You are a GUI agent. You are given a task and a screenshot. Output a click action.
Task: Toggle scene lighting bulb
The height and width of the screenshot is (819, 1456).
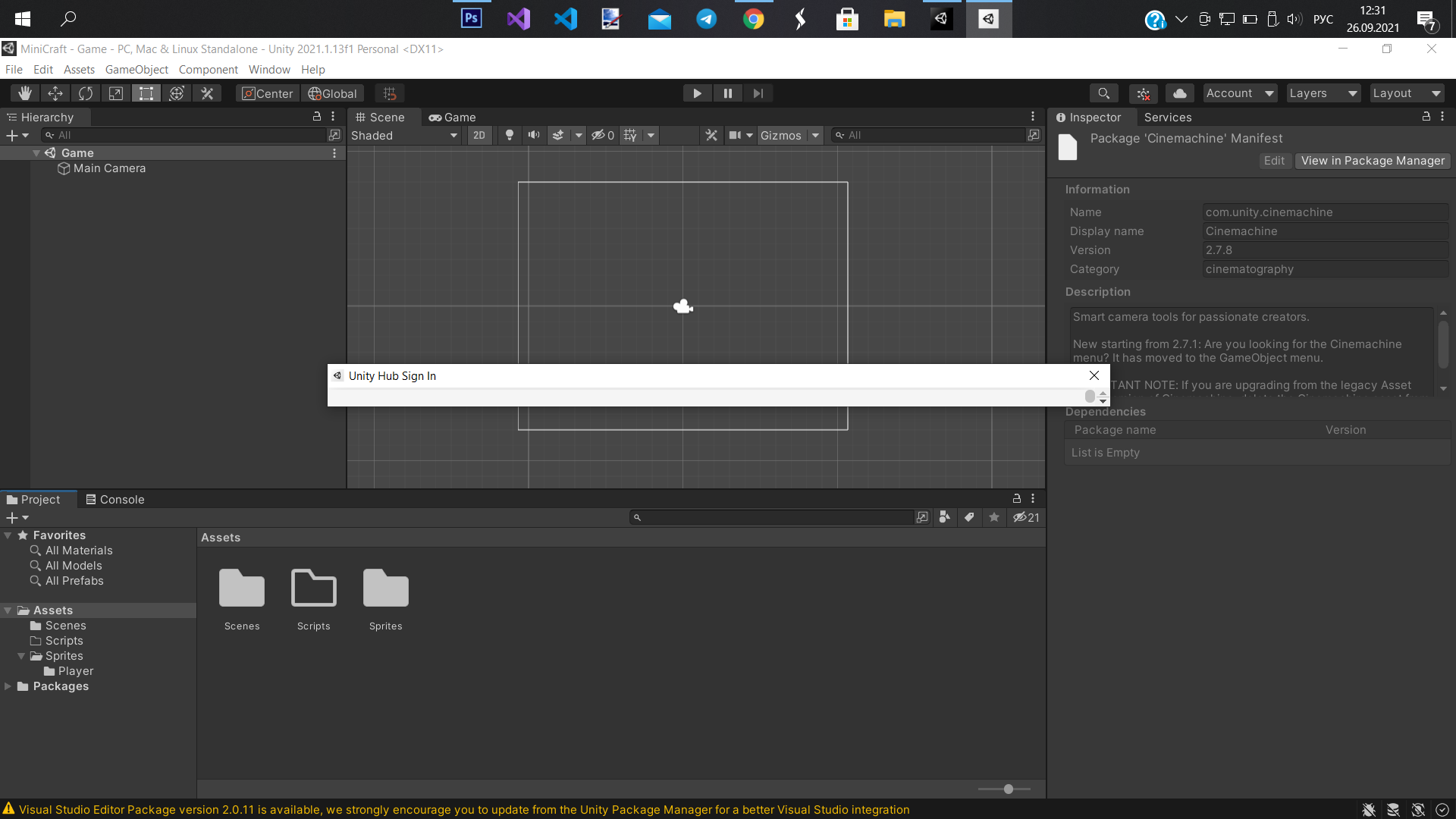[510, 135]
